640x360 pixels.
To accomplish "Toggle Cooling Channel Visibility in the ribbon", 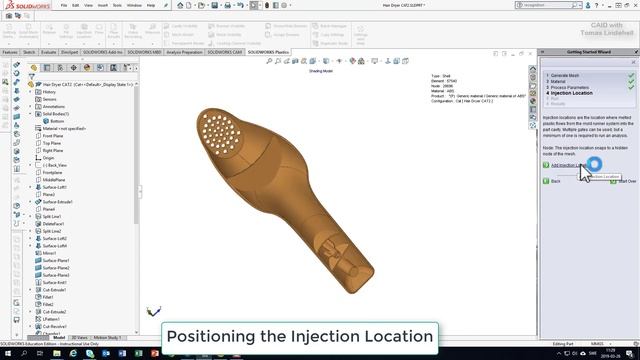I will tap(234, 43).
